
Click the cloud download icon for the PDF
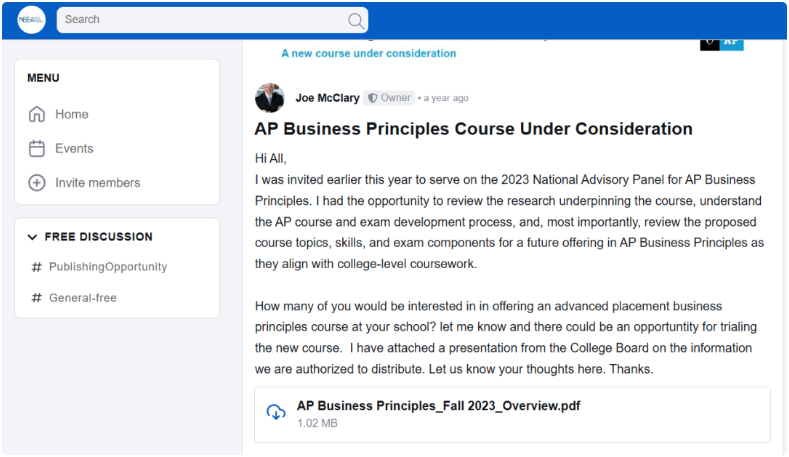[x=276, y=412]
